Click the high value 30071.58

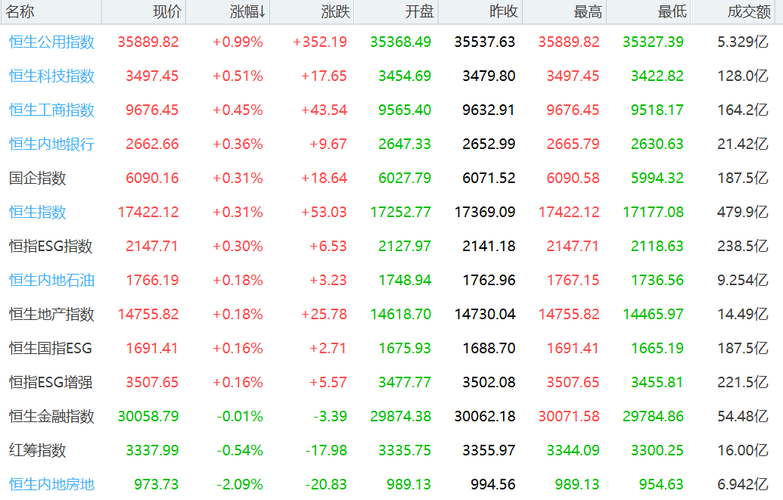[569, 416]
